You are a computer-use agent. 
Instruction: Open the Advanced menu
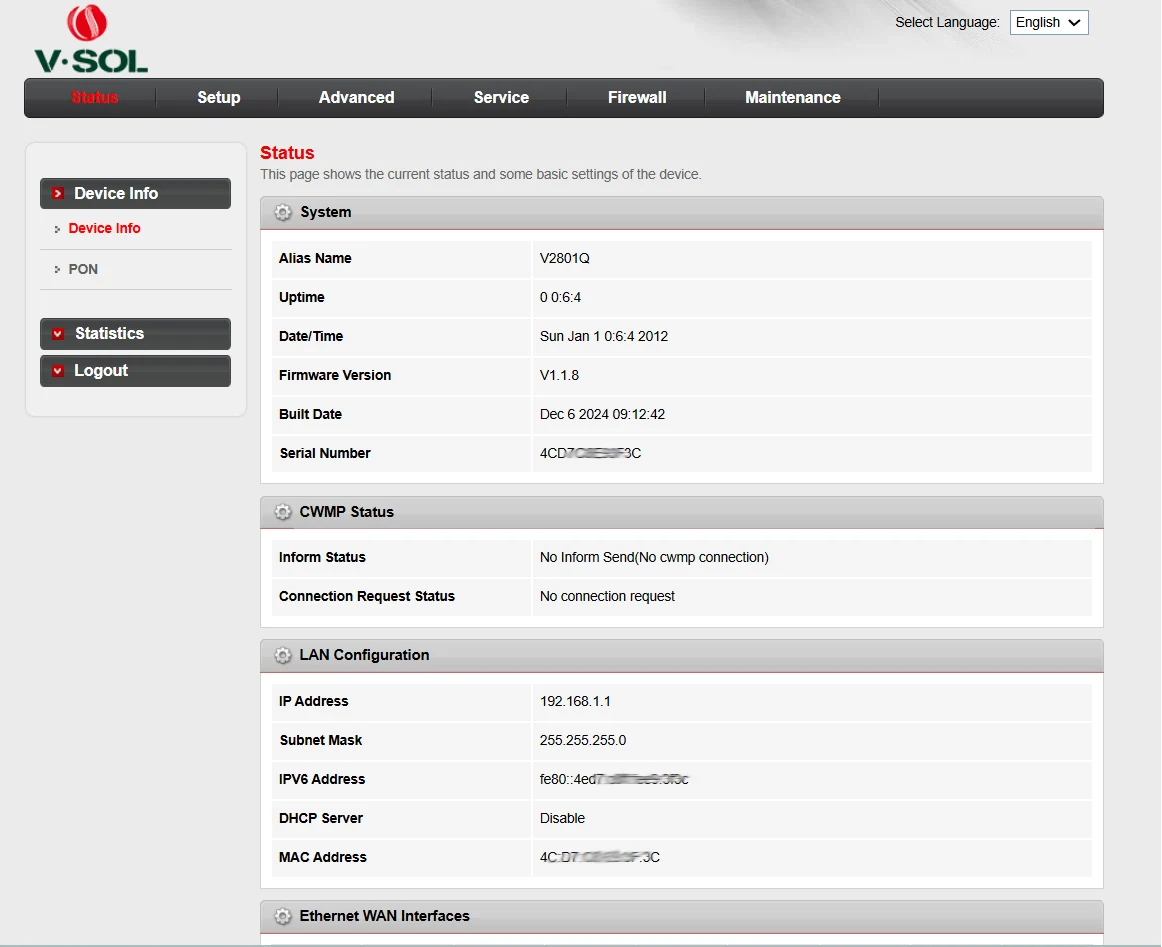point(356,98)
